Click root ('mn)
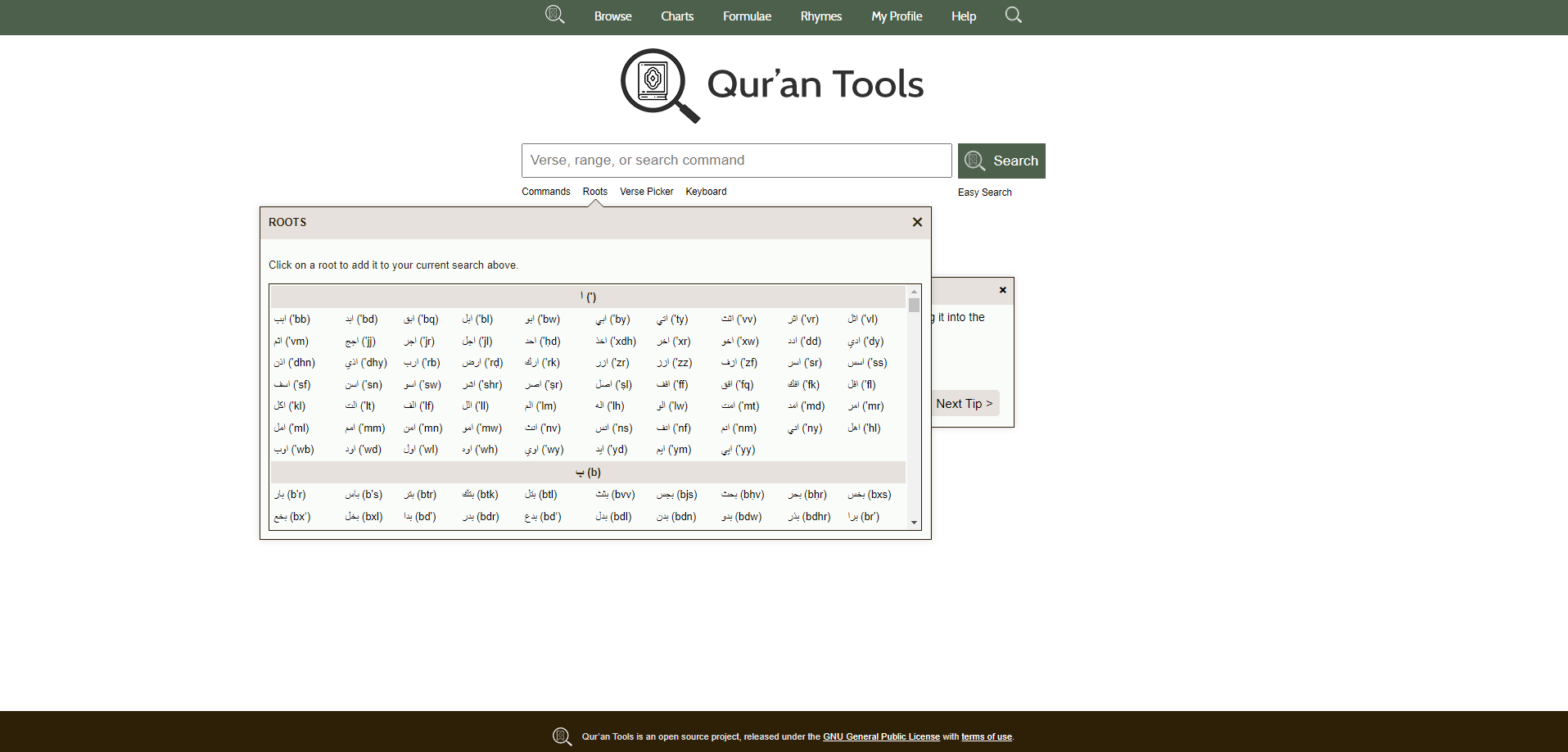This screenshot has width=1568, height=752. (x=423, y=428)
